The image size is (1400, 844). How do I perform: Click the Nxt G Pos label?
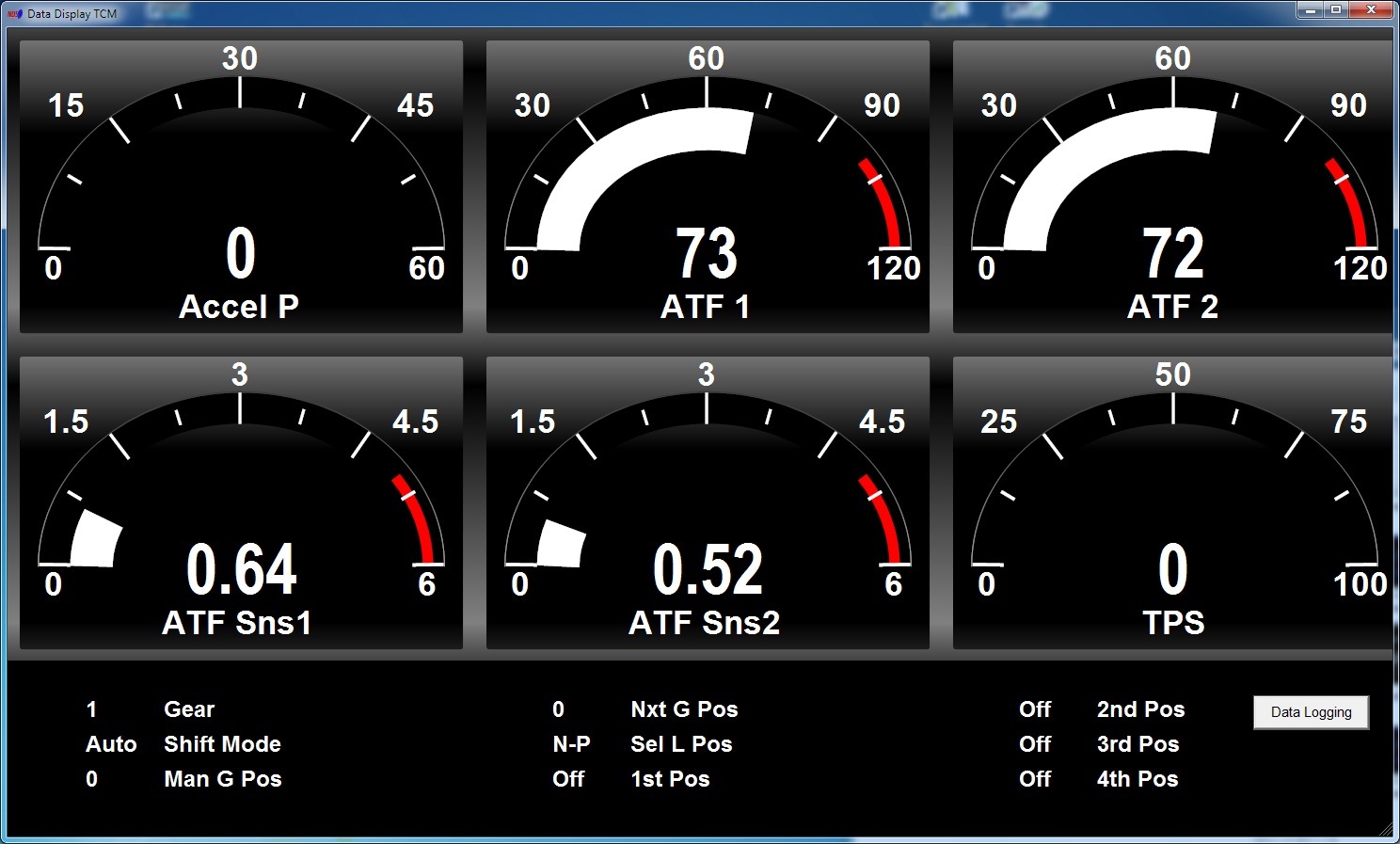click(x=684, y=709)
